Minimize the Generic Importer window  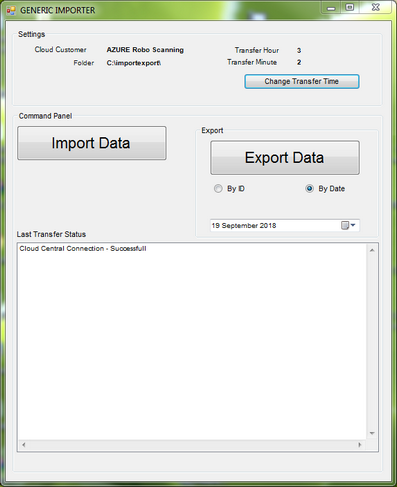coord(331,8)
